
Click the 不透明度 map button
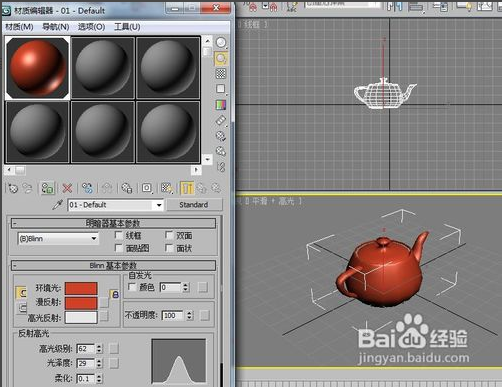(x=205, y=315)
